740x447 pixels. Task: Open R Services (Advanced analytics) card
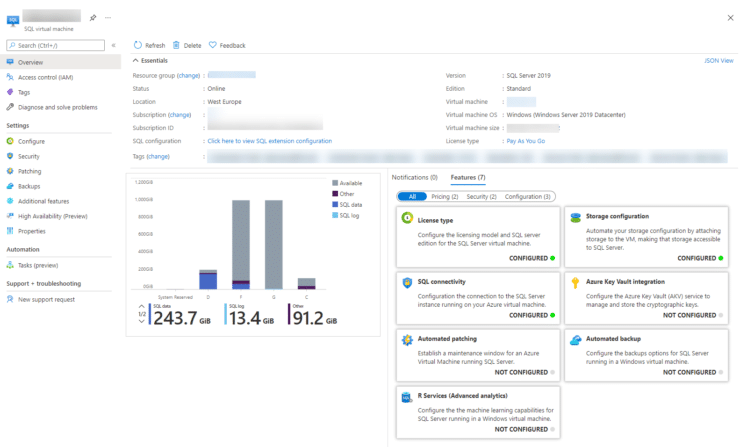coord(478,412)
